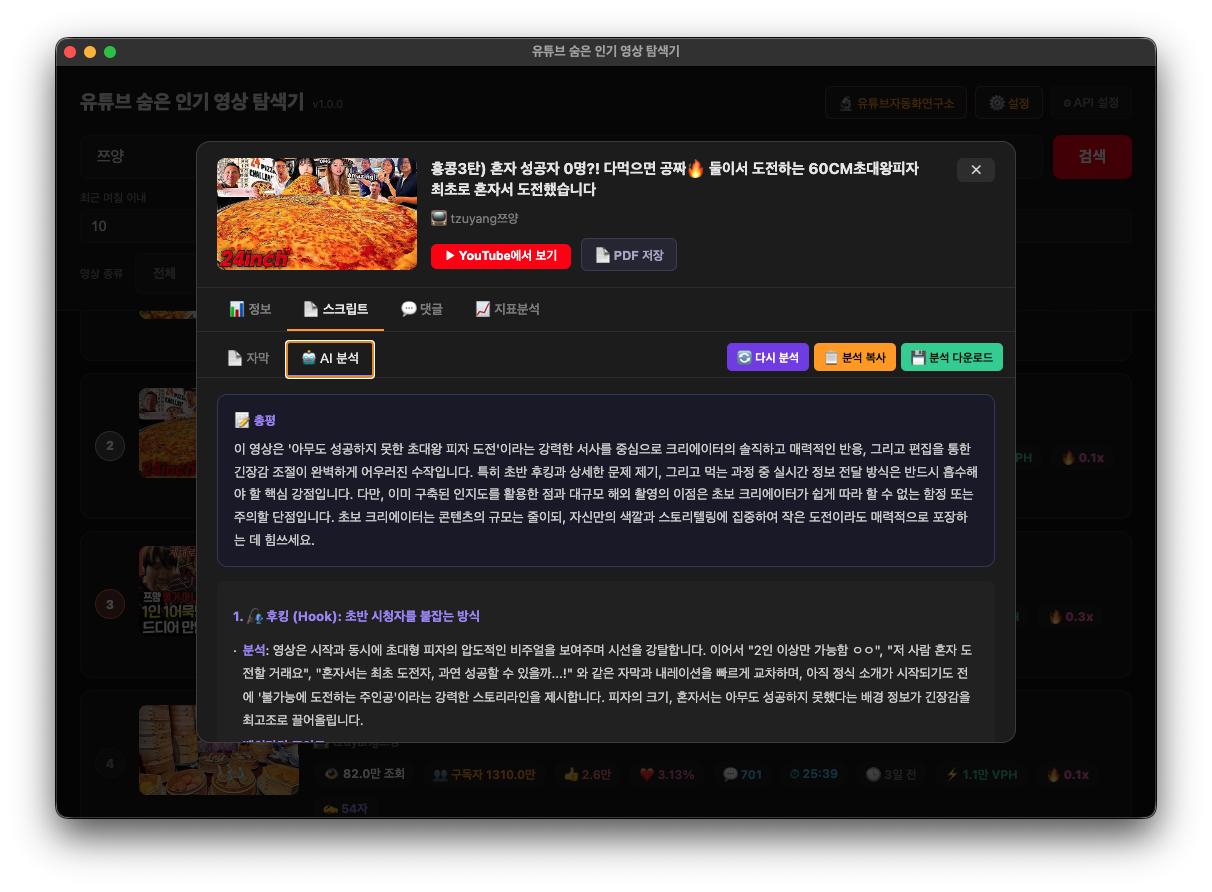The width and height of the screenshot is (1212, 892).
Task: Click the recent days field showing 10
Action: pos(138,226)
